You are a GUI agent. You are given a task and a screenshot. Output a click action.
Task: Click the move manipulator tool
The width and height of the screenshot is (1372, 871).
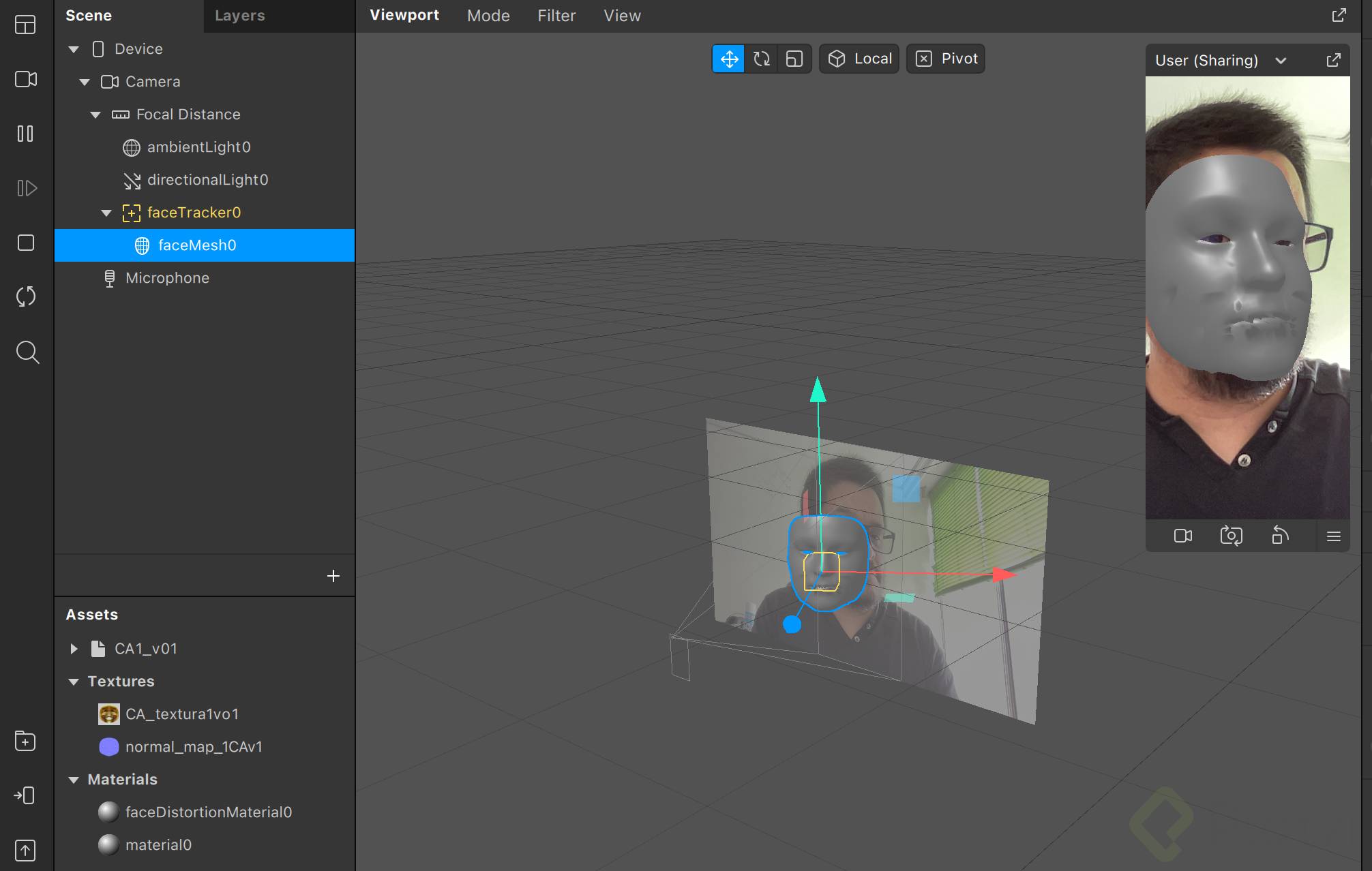729,59
